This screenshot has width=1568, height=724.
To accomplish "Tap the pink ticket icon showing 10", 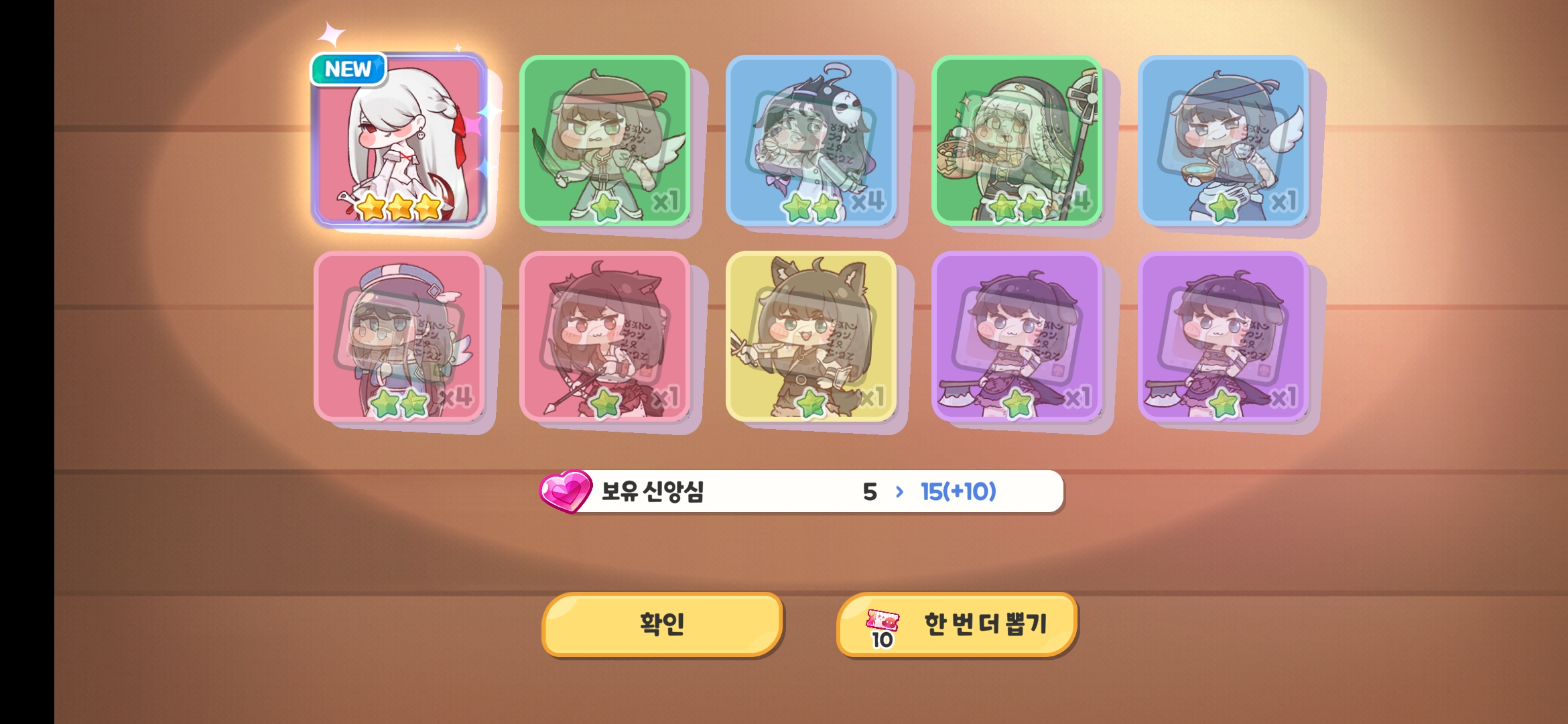I will point(882,629).
